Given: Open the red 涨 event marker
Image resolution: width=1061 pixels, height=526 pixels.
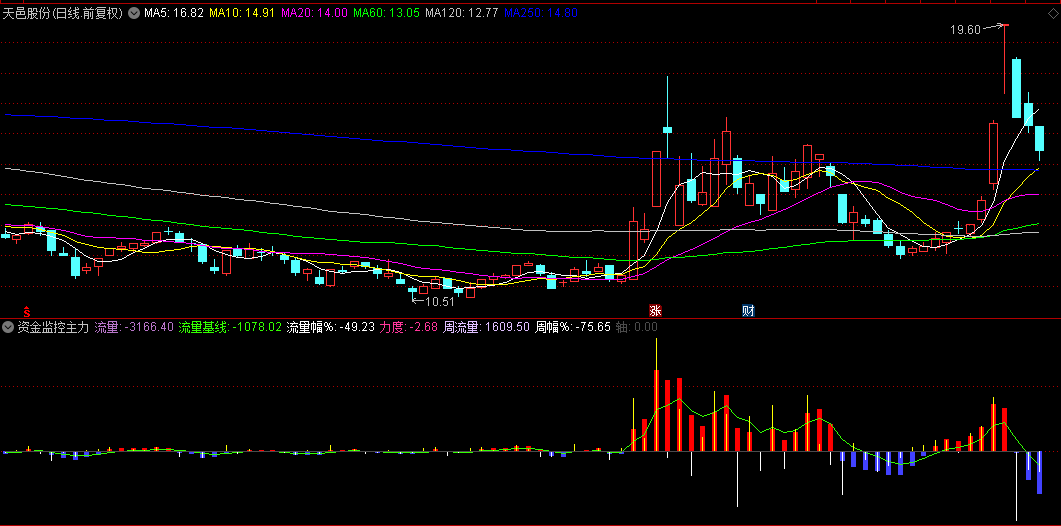Looking at the screenshot, I should (655, 311).
